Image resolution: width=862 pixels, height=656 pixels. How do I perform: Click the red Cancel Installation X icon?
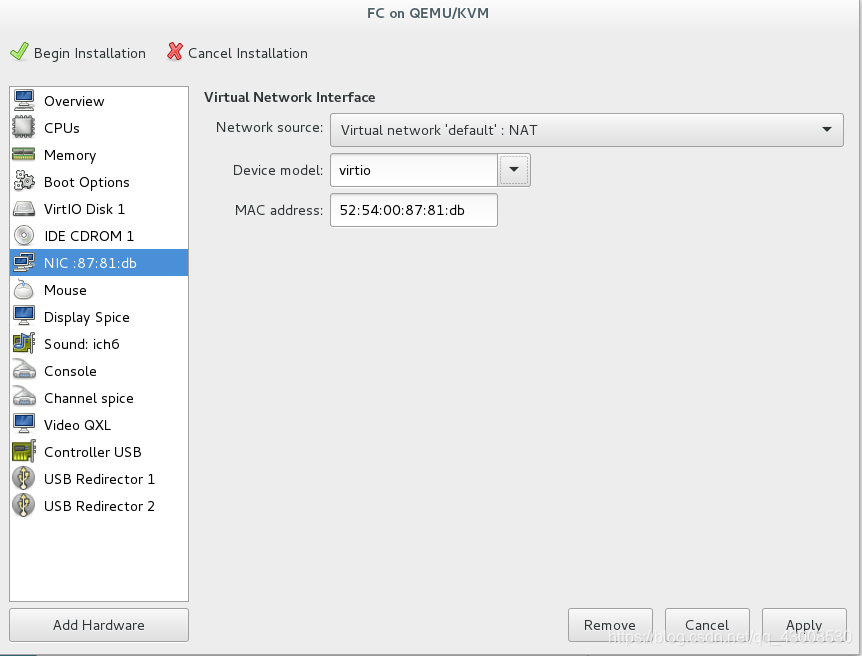tap(175, 52)
